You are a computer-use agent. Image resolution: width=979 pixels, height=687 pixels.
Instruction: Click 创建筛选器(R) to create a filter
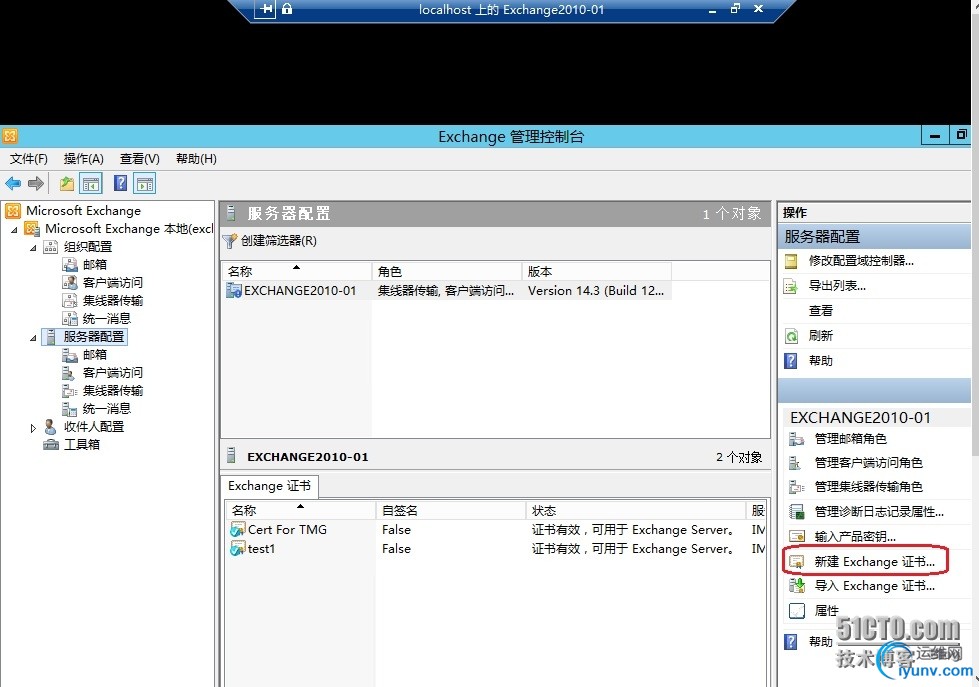pos(271,241)
